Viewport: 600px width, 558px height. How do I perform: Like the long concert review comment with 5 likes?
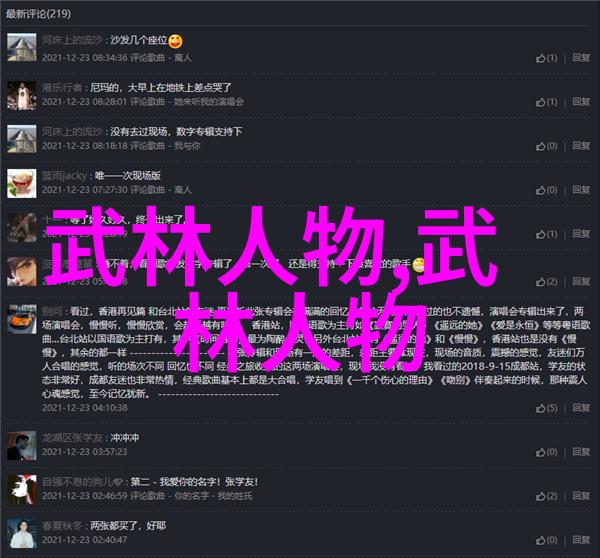(x=546, y=408)
